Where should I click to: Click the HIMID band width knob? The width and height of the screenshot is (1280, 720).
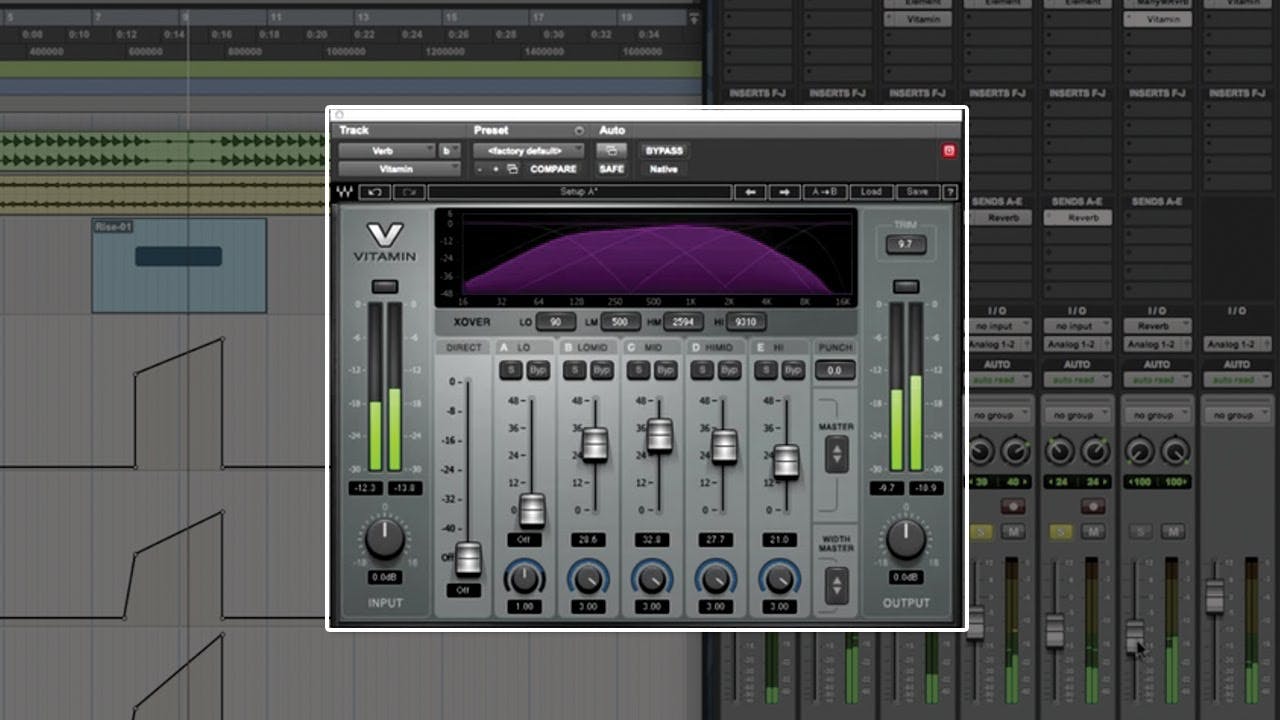click(716, 577)
